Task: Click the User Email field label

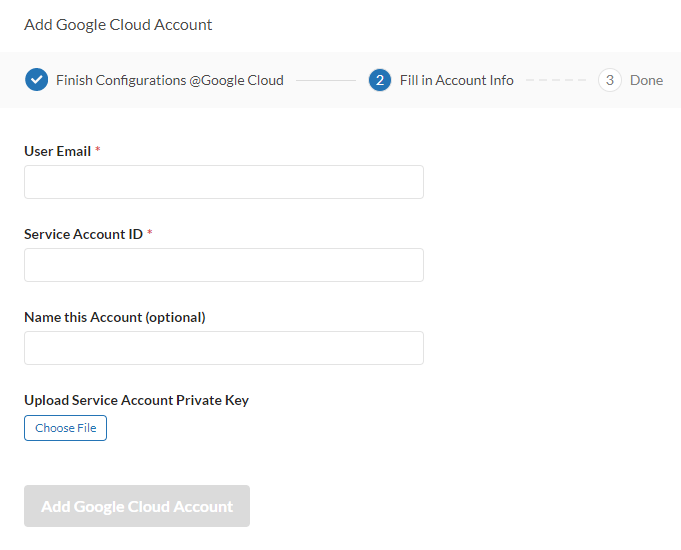Action: pos(57,151)
